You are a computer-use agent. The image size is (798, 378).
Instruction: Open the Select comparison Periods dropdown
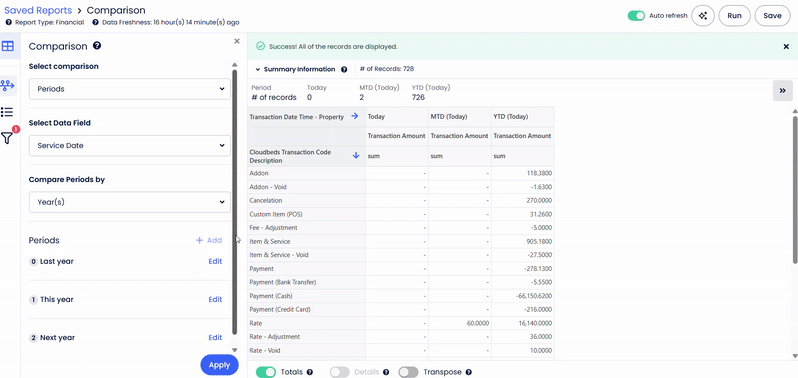click(130, 89)
